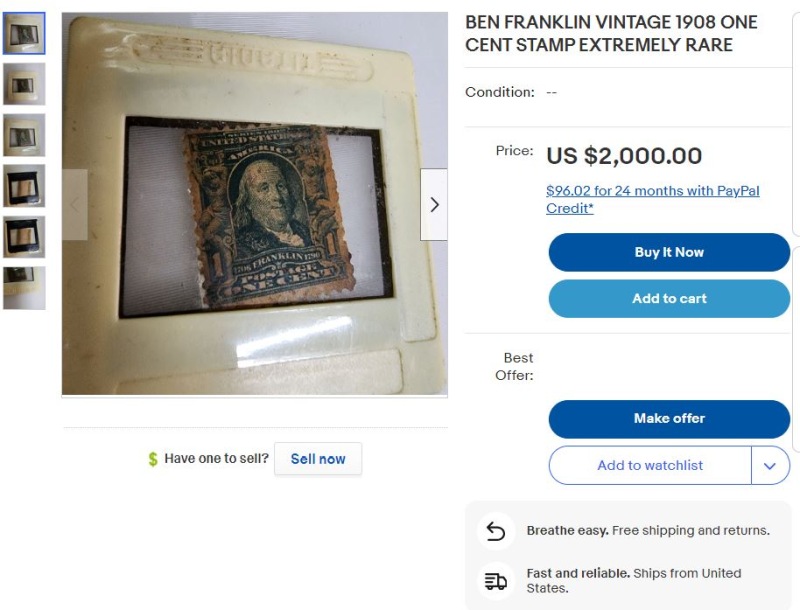Image resolution: width=800 pixels, height=610 pixels.
Task: Select the sixth stamp thumbnail
Action: (24, 287)
